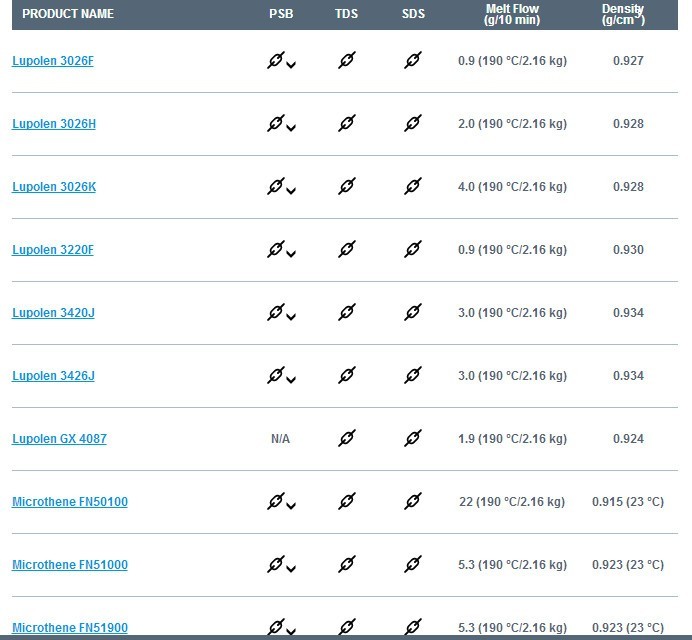
Task: Expand PSB dropdown arrow for Lupolen 3420J
Action: 291,316
